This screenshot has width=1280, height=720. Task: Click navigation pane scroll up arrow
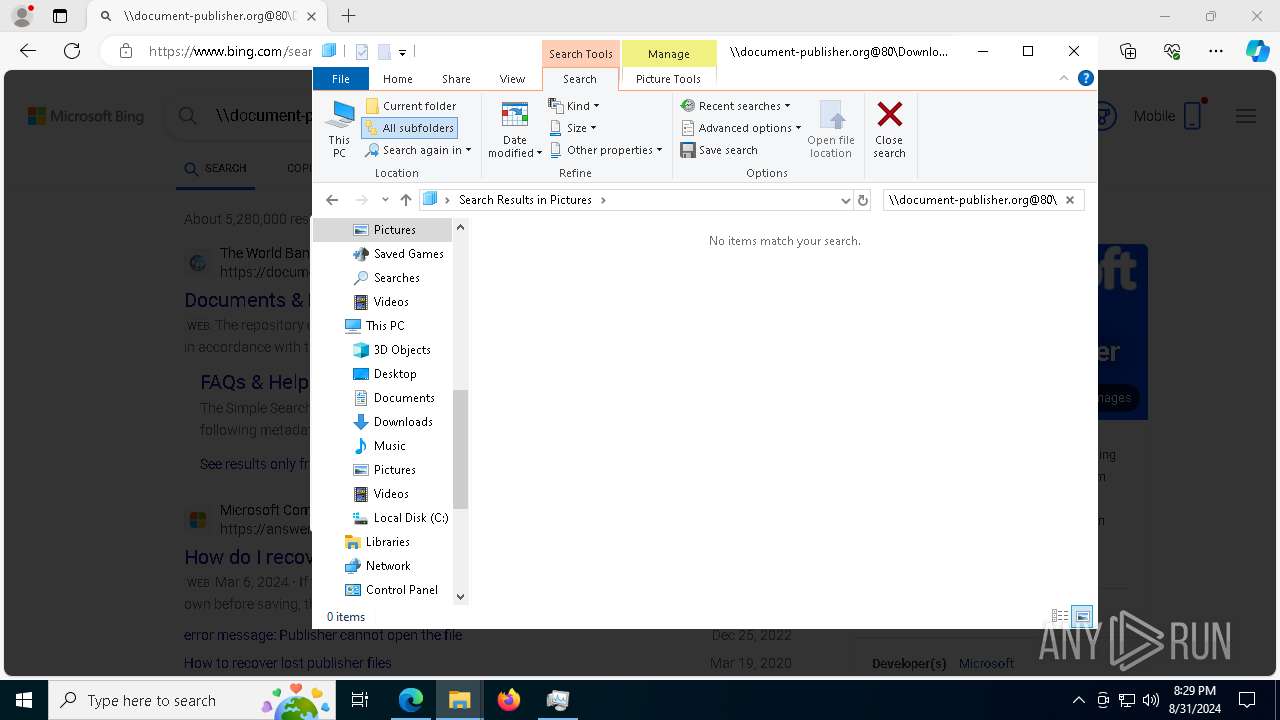[x=461, y=227]
